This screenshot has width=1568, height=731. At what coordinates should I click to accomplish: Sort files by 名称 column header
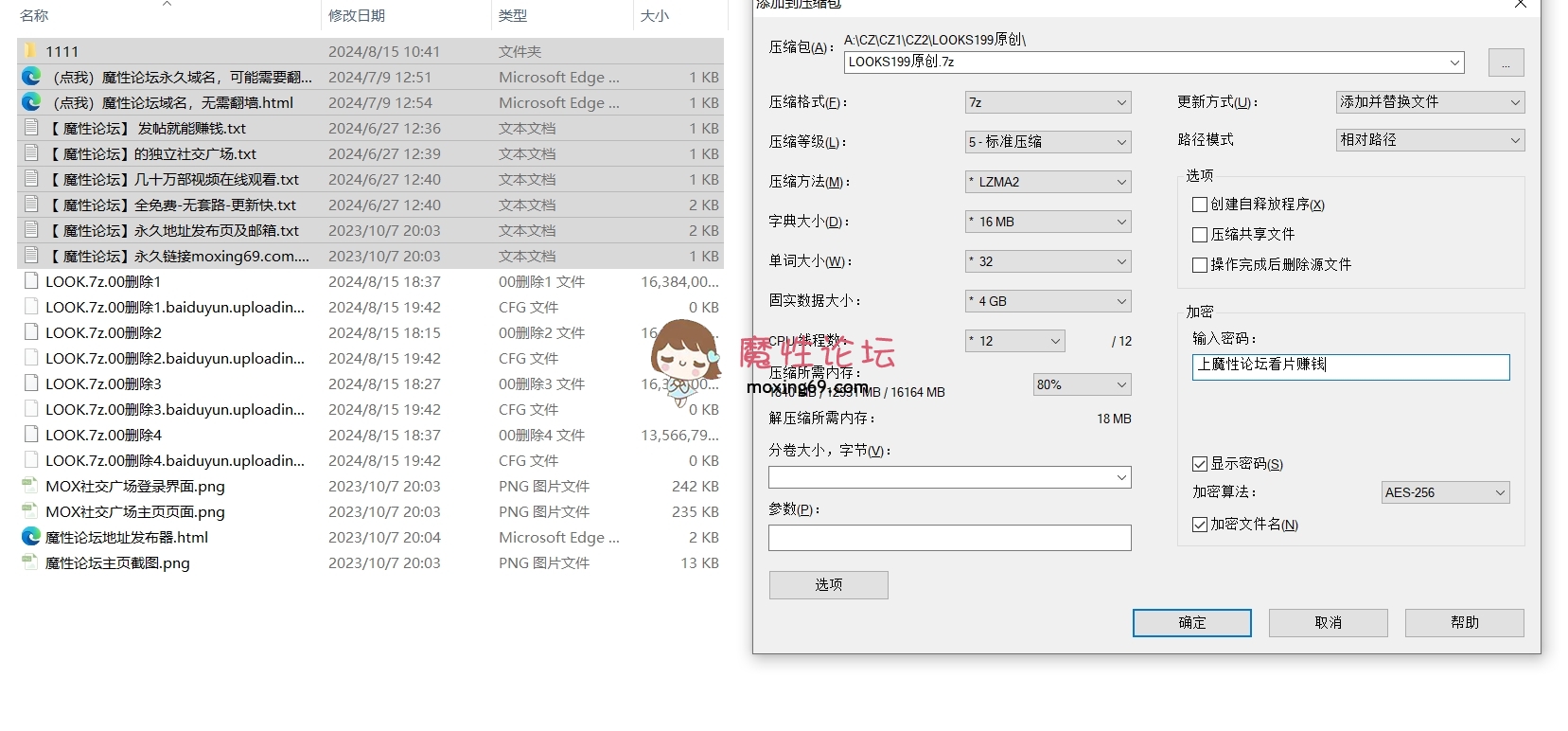click(x=34, y=16)
